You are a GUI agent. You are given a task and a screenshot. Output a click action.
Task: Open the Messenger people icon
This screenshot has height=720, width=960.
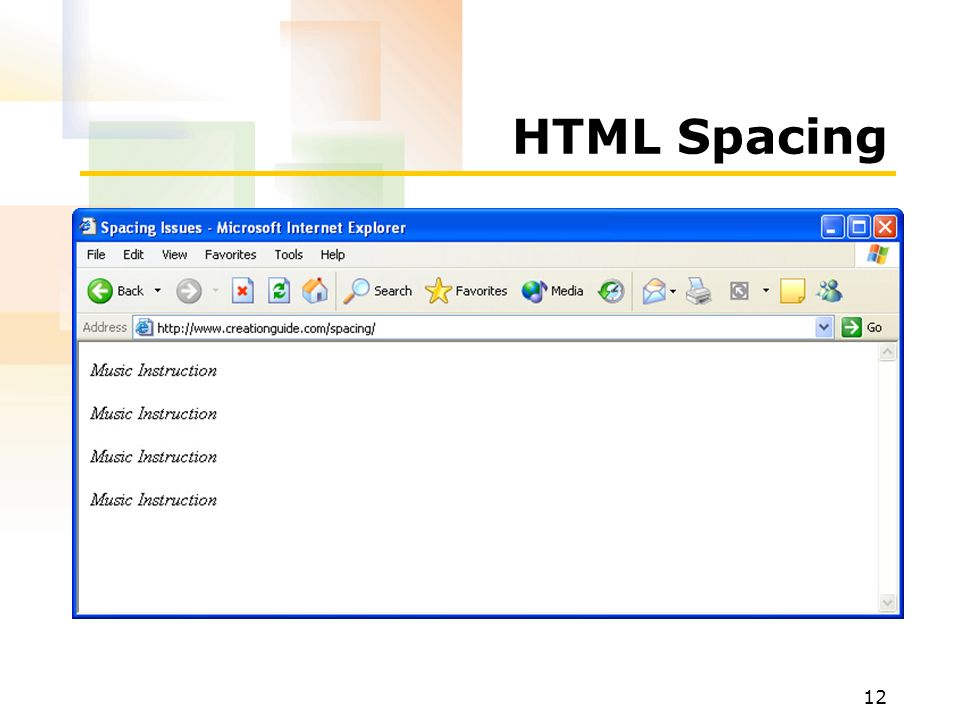830,291
